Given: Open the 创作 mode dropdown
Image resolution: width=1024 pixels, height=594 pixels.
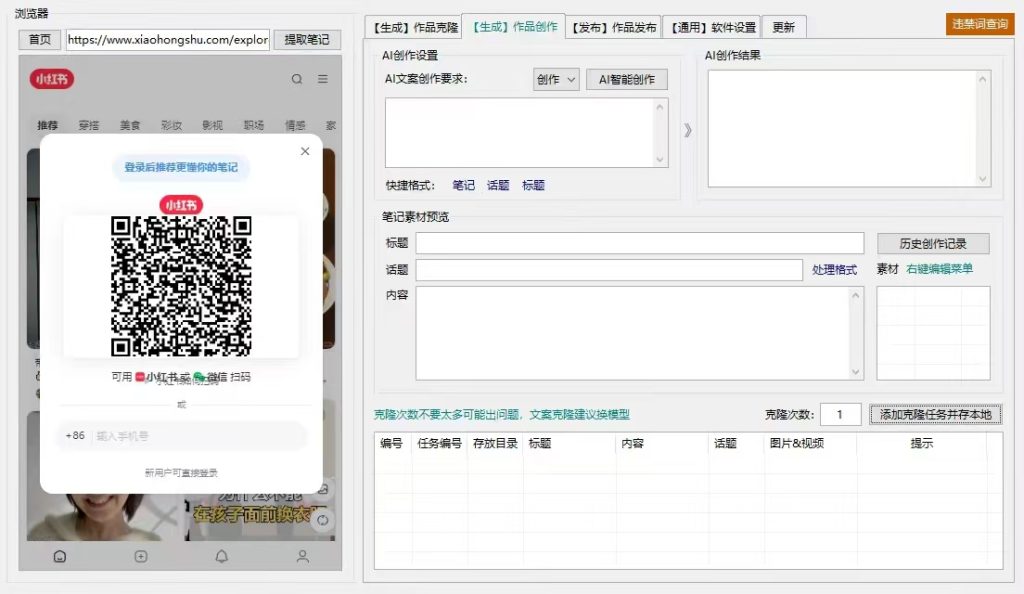Looking at the screenshot, I should tap(555, 79).
